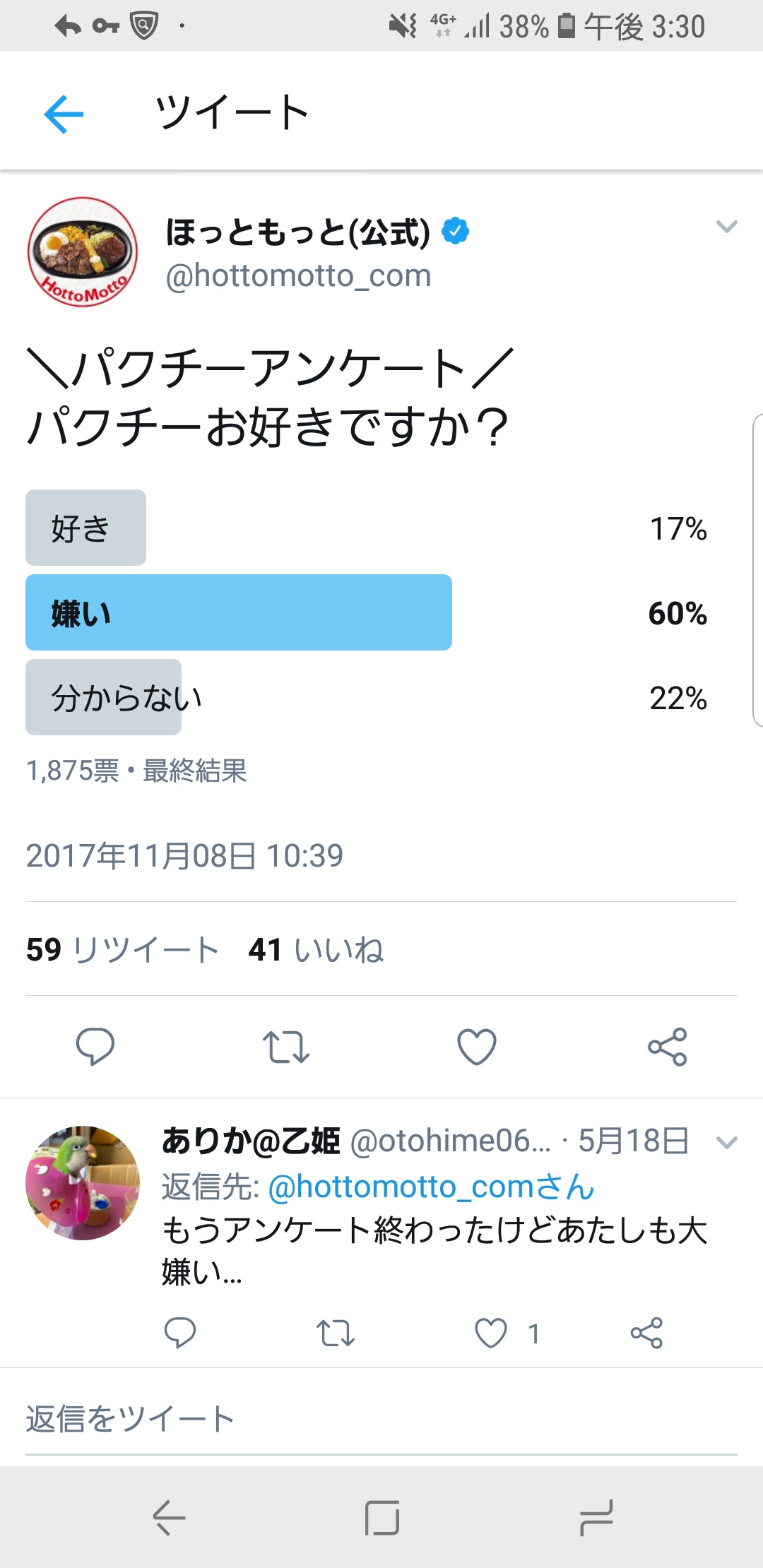This screenshot has height=1568, width=763.
Task: Like ありか@乙姫's reply
Action: click(491, 1333)
